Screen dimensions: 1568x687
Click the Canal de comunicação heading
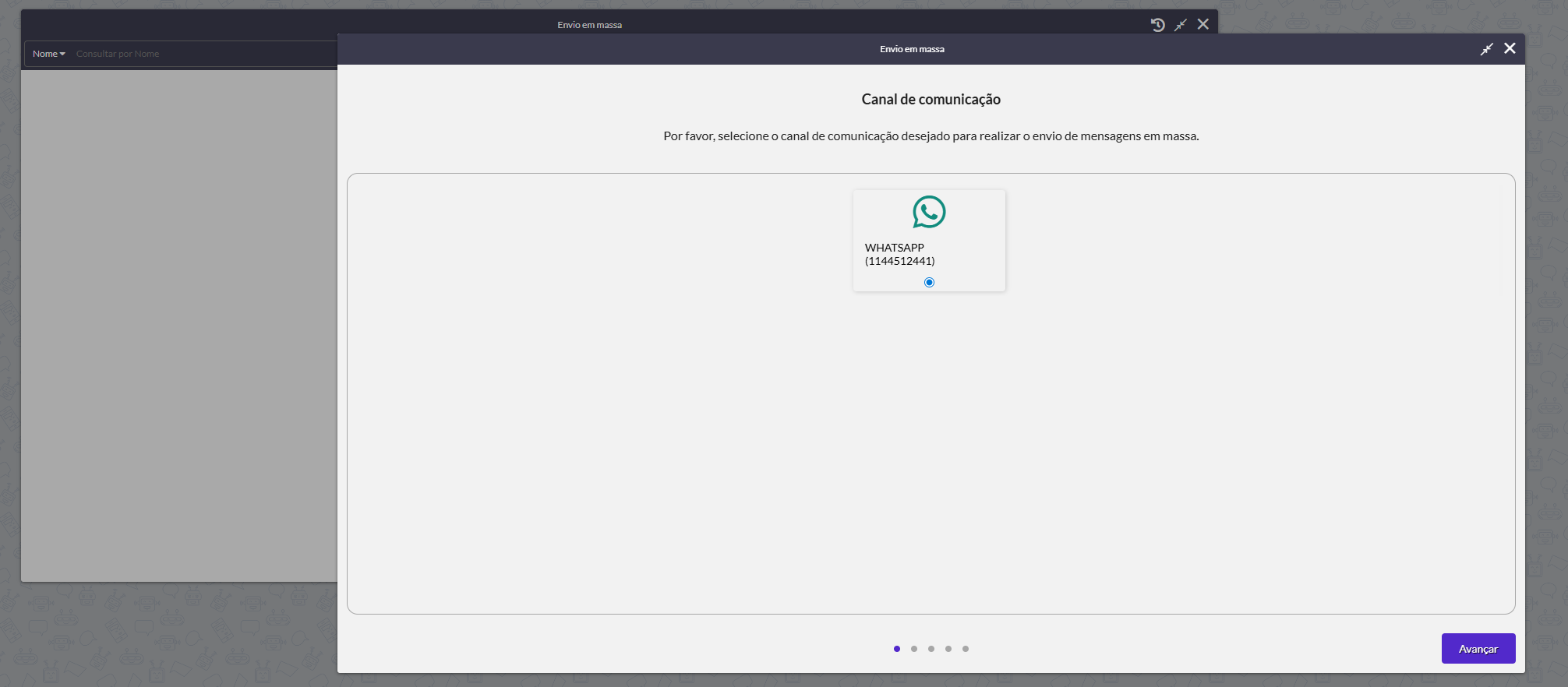(x=931, y=100)
